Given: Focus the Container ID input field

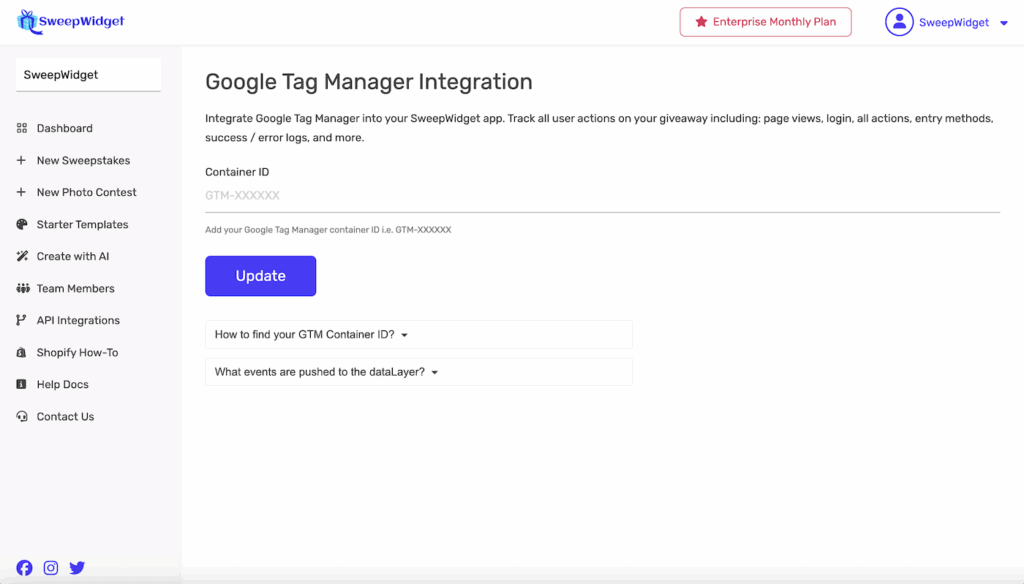Looking at the screenshot, I should tap(602, 195).
